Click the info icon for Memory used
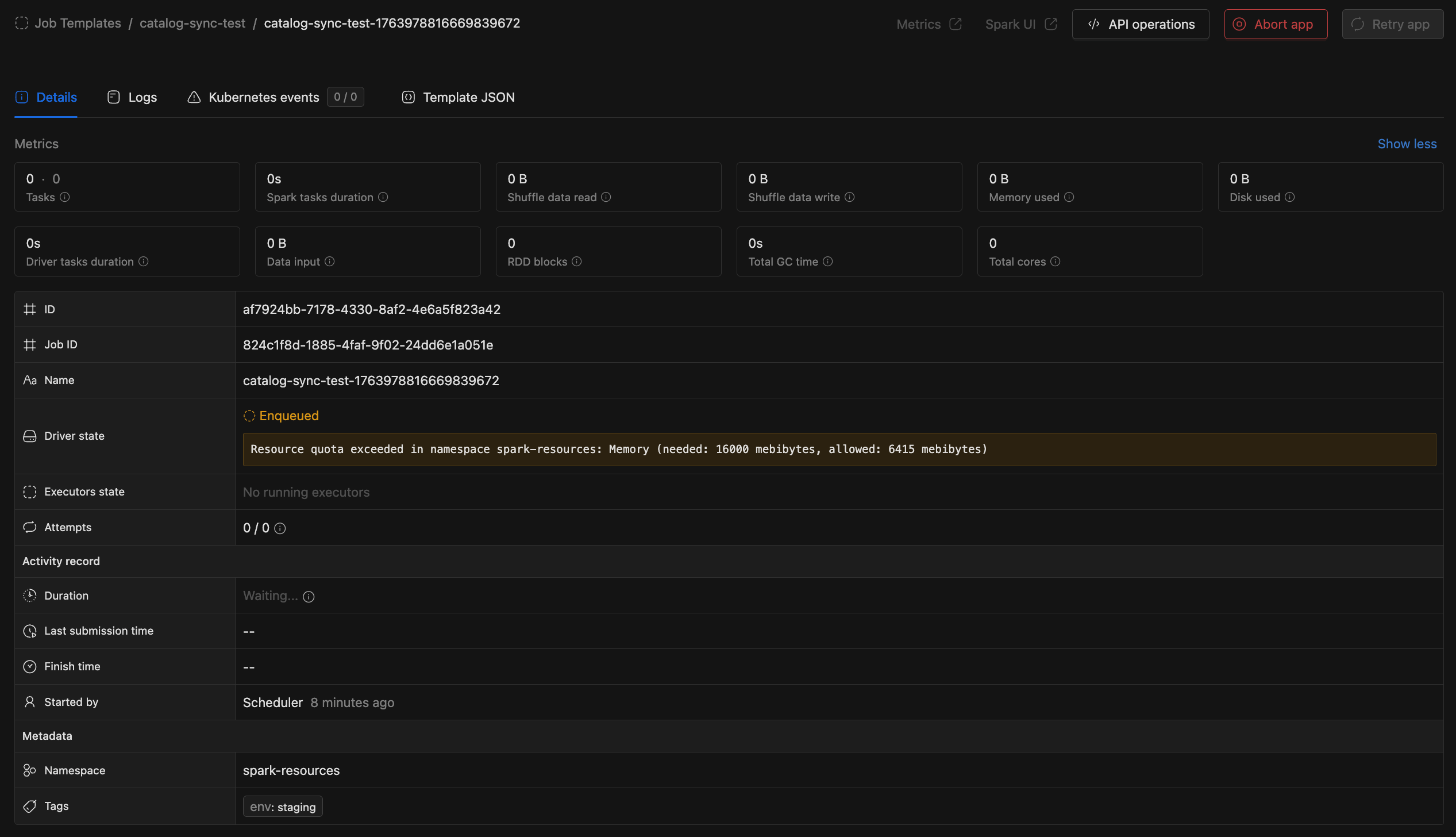The image size is (1456, 837). pyautogui.click(x=1069, y=197)
